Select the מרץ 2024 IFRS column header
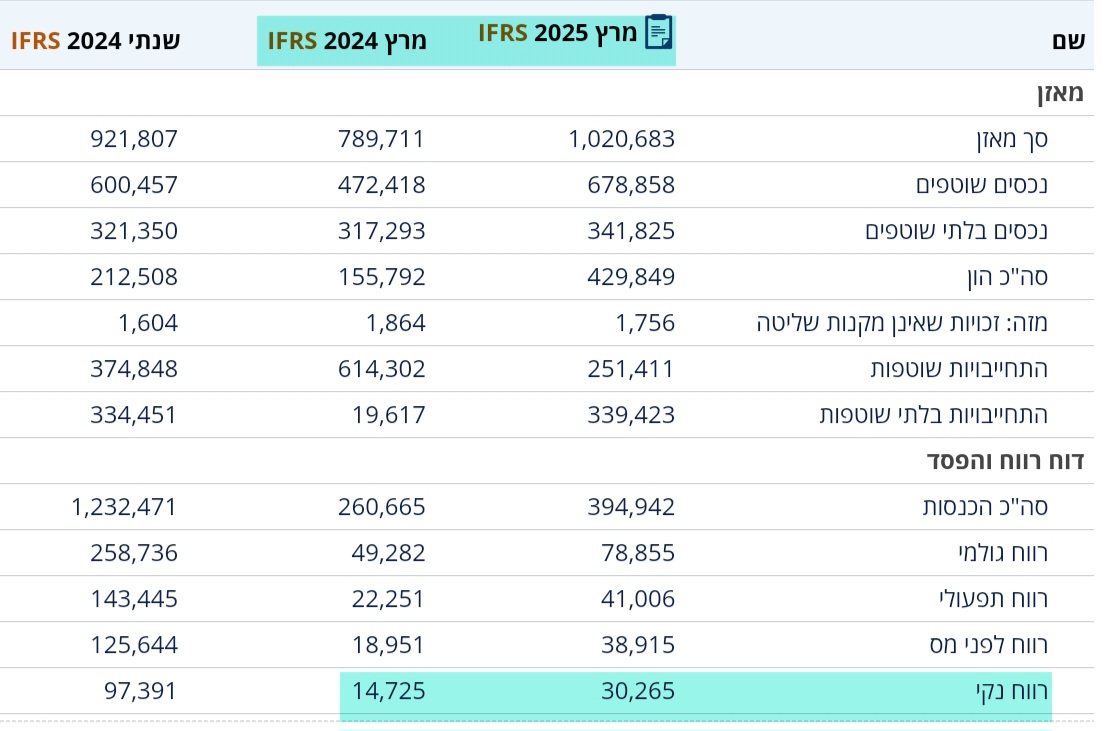The image size is (1116, 731). [x=346, y=41]
